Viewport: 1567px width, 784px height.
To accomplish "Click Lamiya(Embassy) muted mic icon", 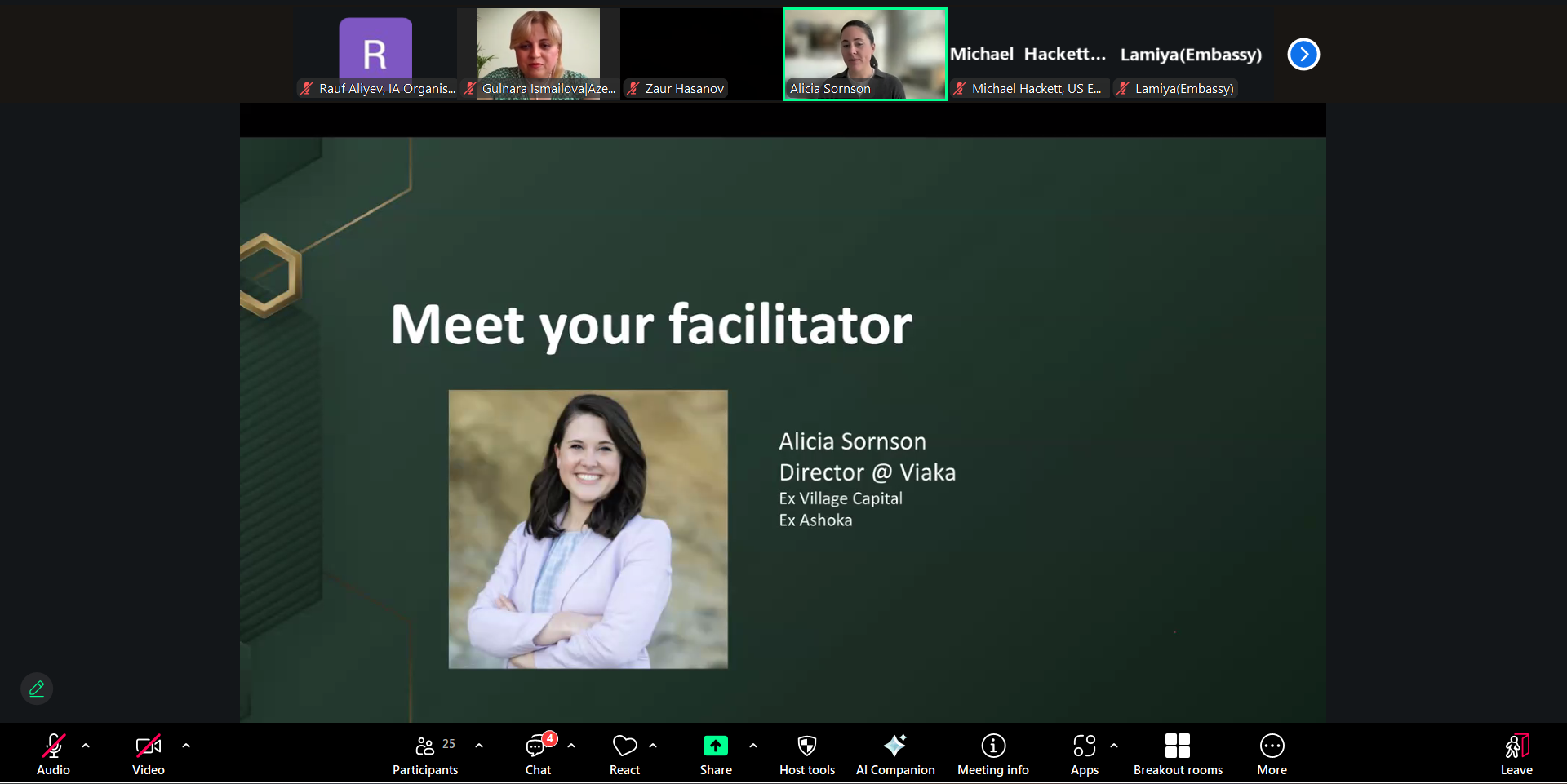I will 1123,88.
